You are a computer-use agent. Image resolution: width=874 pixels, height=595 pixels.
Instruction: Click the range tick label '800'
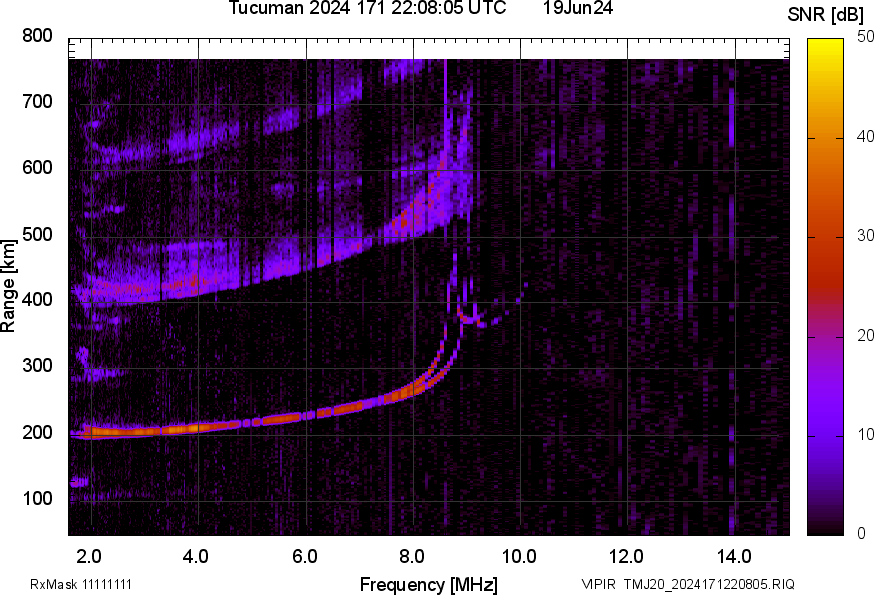tap(37, 36)
